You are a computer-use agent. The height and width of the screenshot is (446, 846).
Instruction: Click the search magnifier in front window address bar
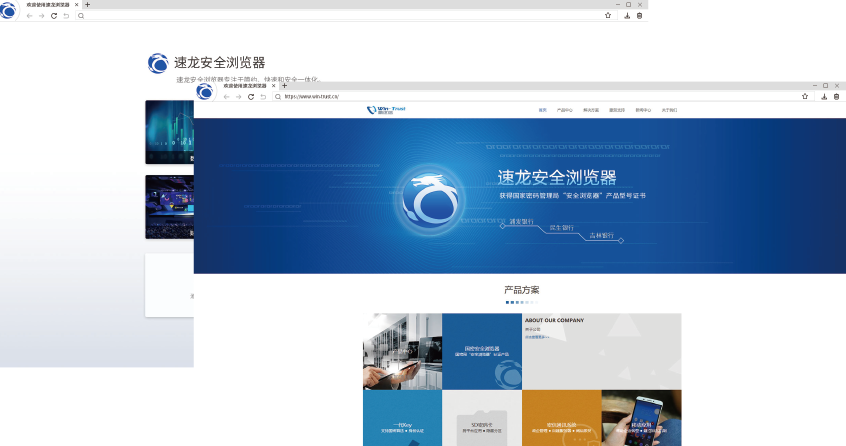coord(278,97)
